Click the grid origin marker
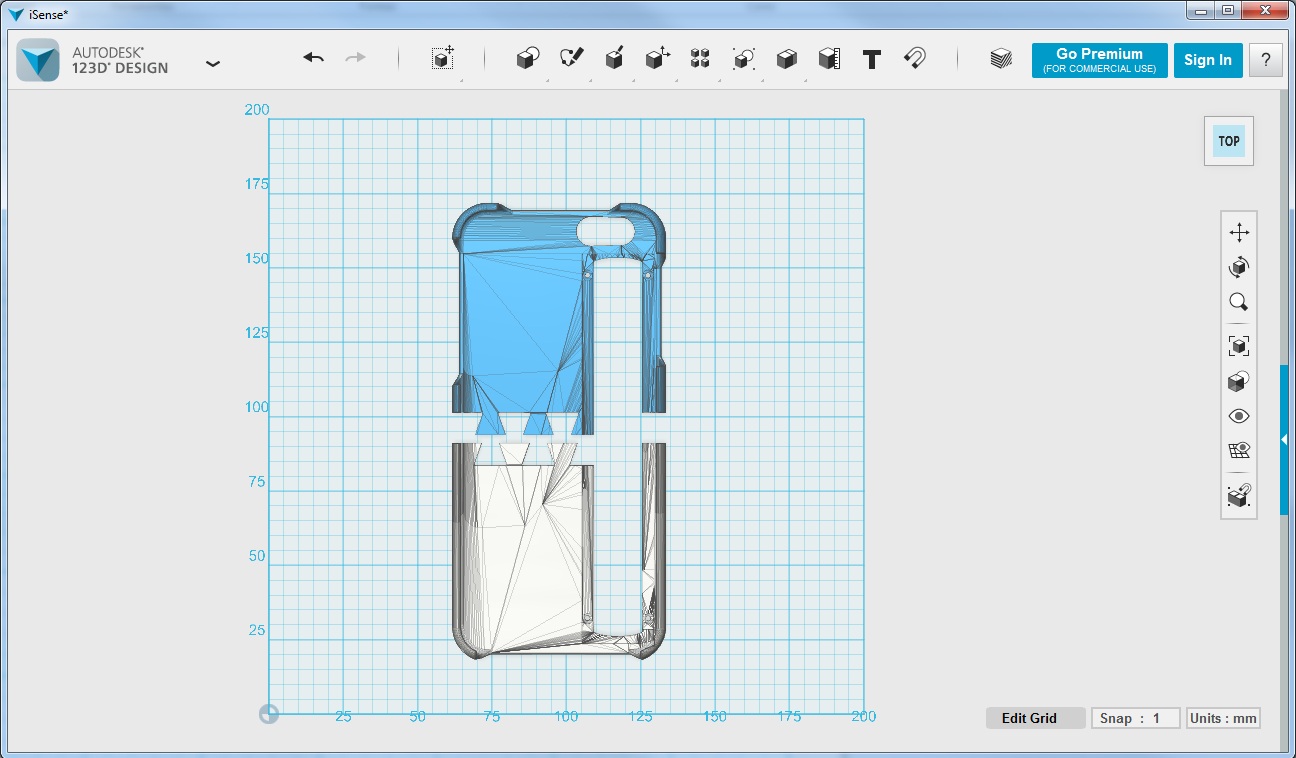1296x758 pixels. pos(268,714)
